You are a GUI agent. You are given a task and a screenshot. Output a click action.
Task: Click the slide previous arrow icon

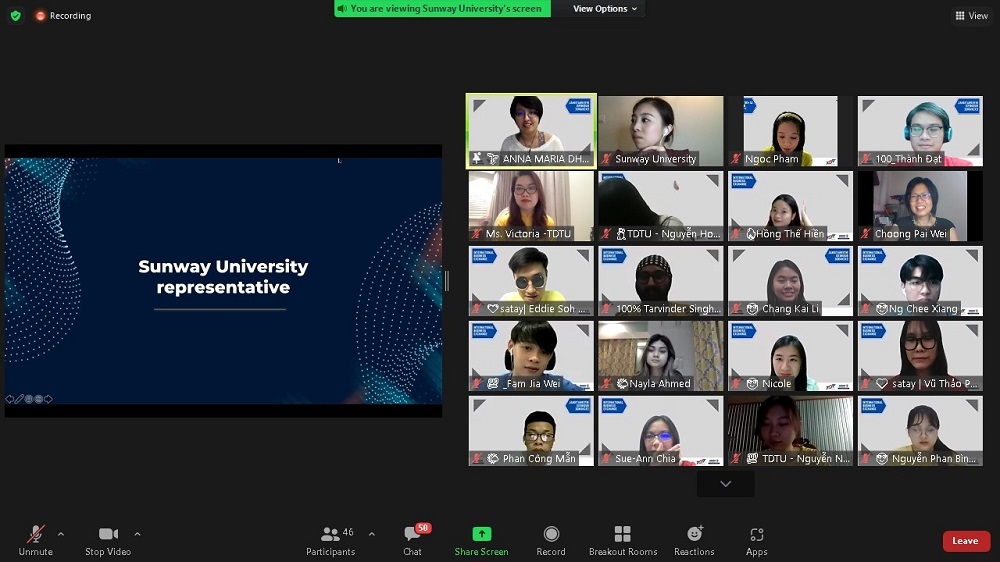[10, 399]
